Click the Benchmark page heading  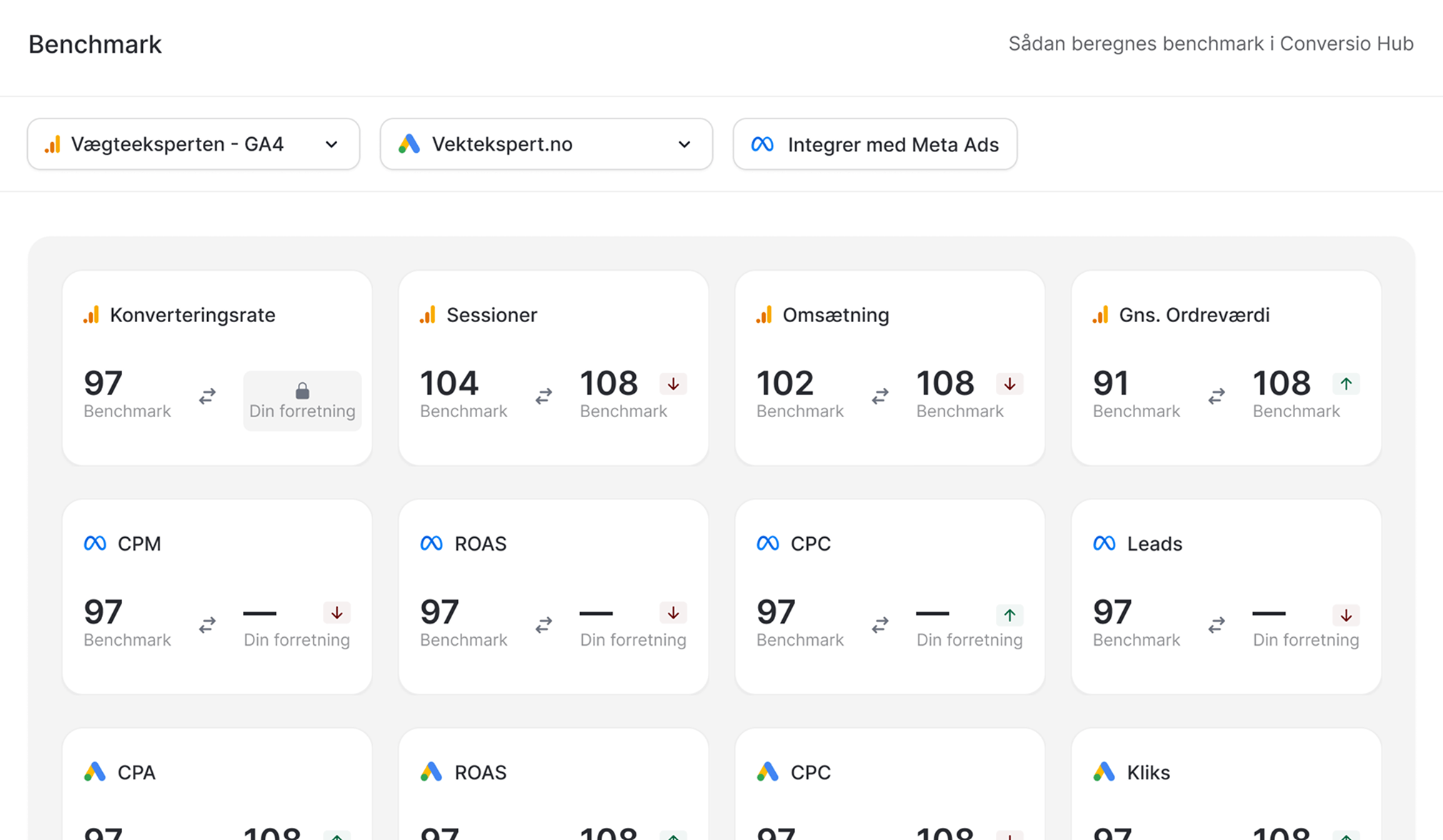pyautogui.click(x=95, y=44)
